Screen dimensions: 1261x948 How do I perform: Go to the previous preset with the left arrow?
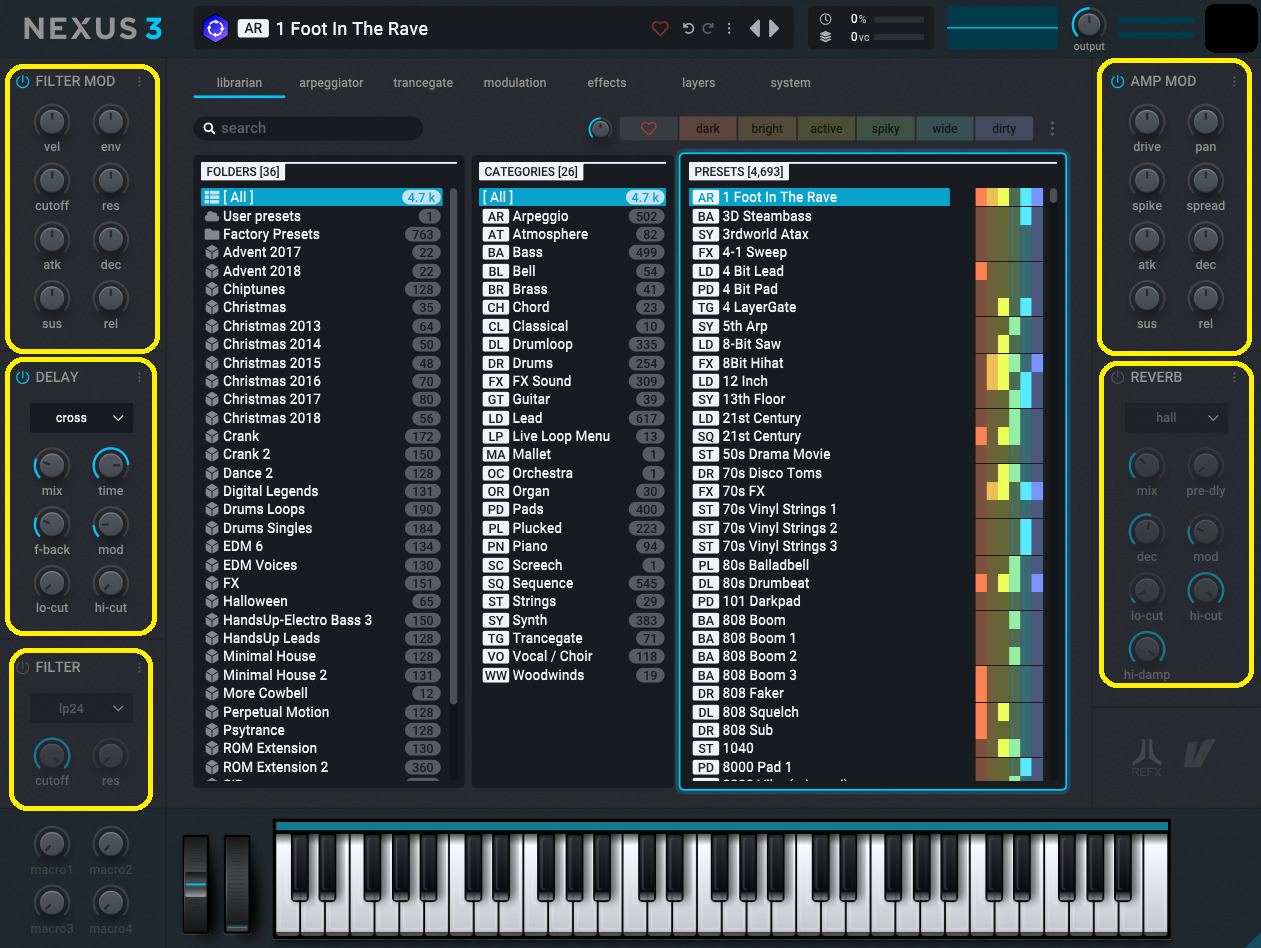tap(755, 29)
